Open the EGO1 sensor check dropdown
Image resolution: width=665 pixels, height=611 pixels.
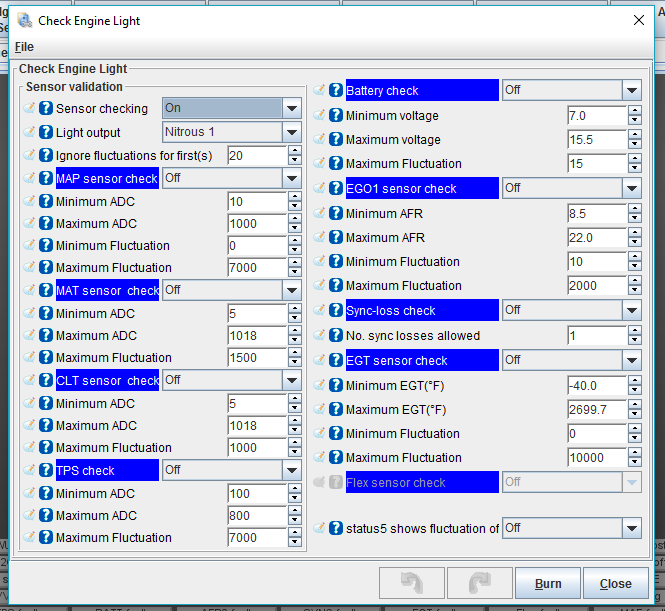632,188
